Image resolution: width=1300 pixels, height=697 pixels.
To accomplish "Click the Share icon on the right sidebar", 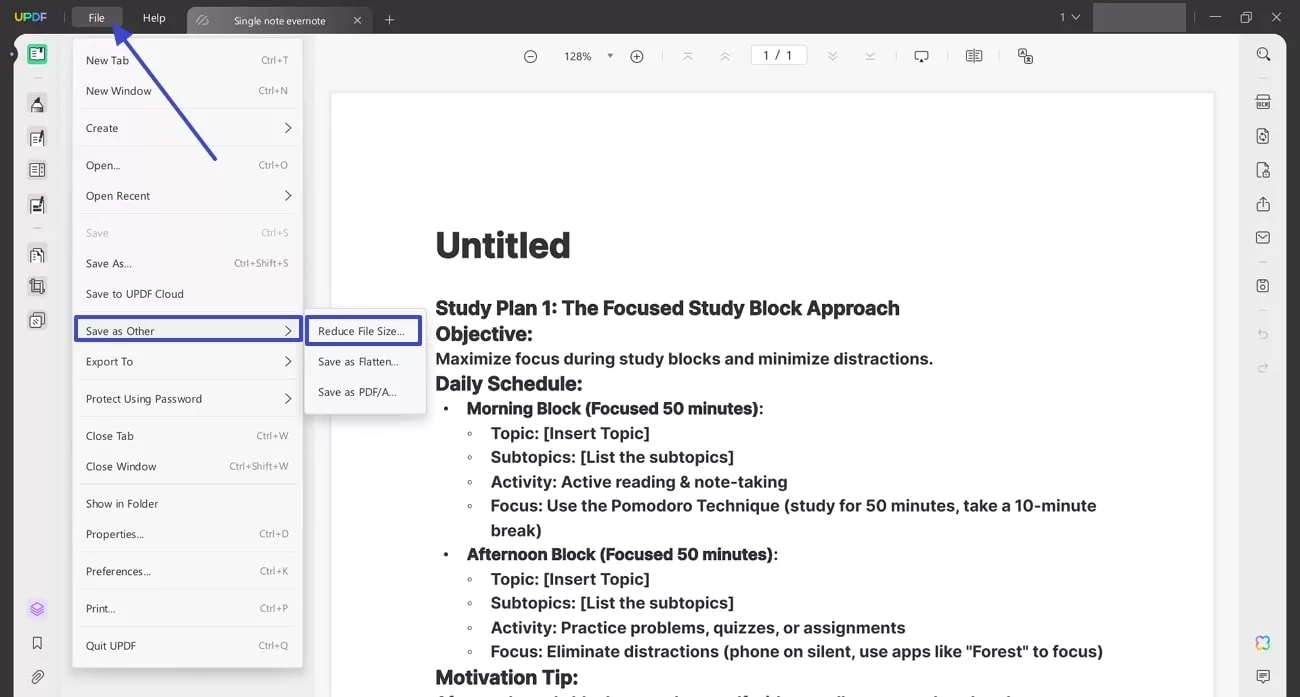I will (x=1263, y=204).
